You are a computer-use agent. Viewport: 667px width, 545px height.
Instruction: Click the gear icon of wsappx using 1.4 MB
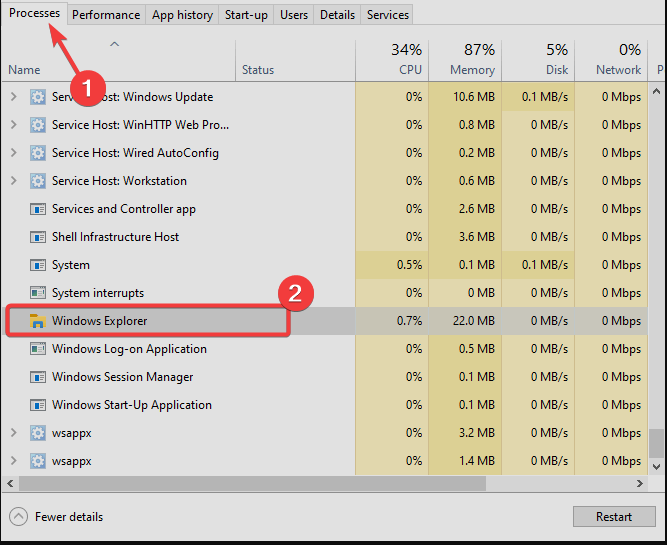click(x=38, y=461)
